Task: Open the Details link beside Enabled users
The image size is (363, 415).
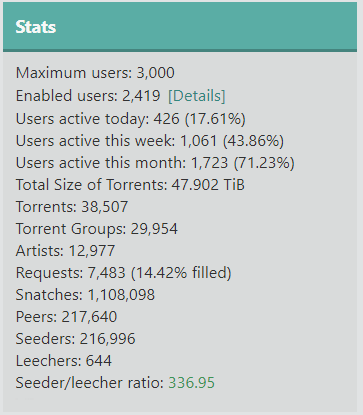Action: [x=197, y=96]
